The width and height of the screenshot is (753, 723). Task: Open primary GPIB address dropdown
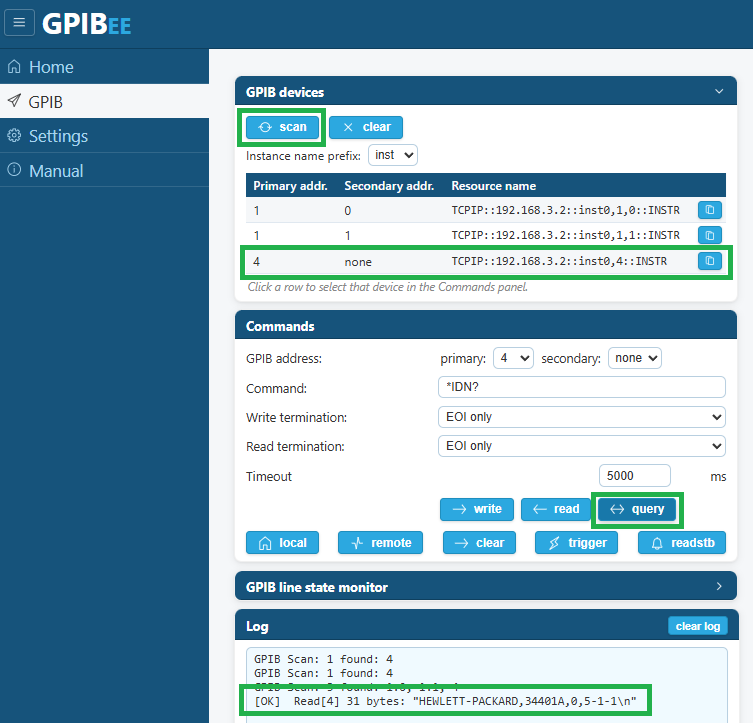click(513, 358)
